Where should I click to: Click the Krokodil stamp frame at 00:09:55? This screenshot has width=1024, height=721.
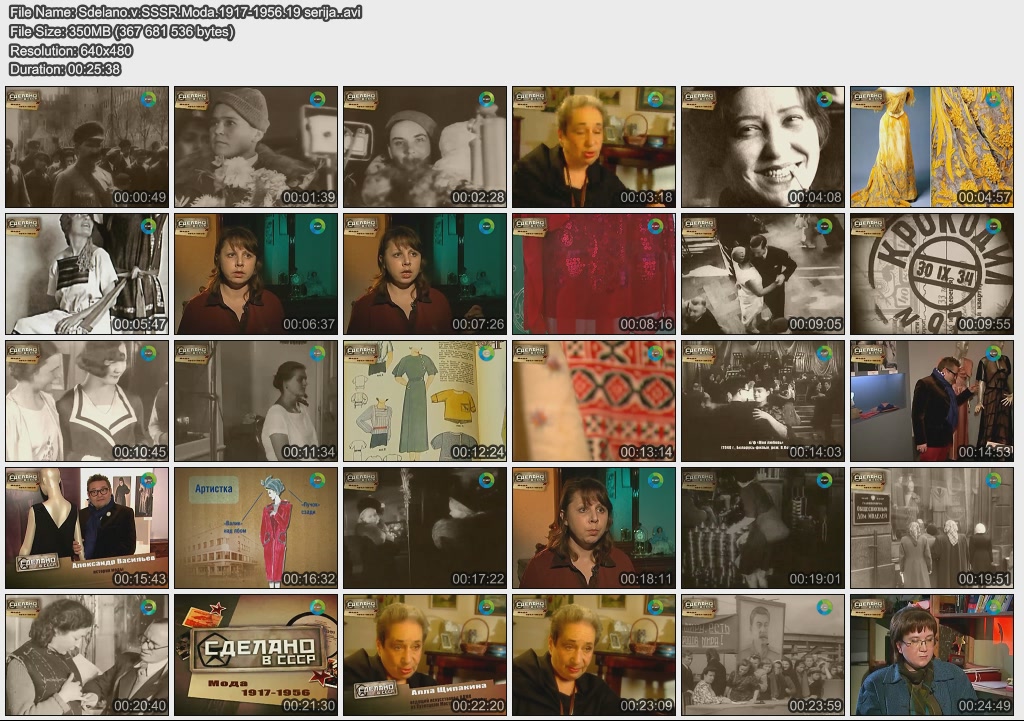(x=931, y=274)
